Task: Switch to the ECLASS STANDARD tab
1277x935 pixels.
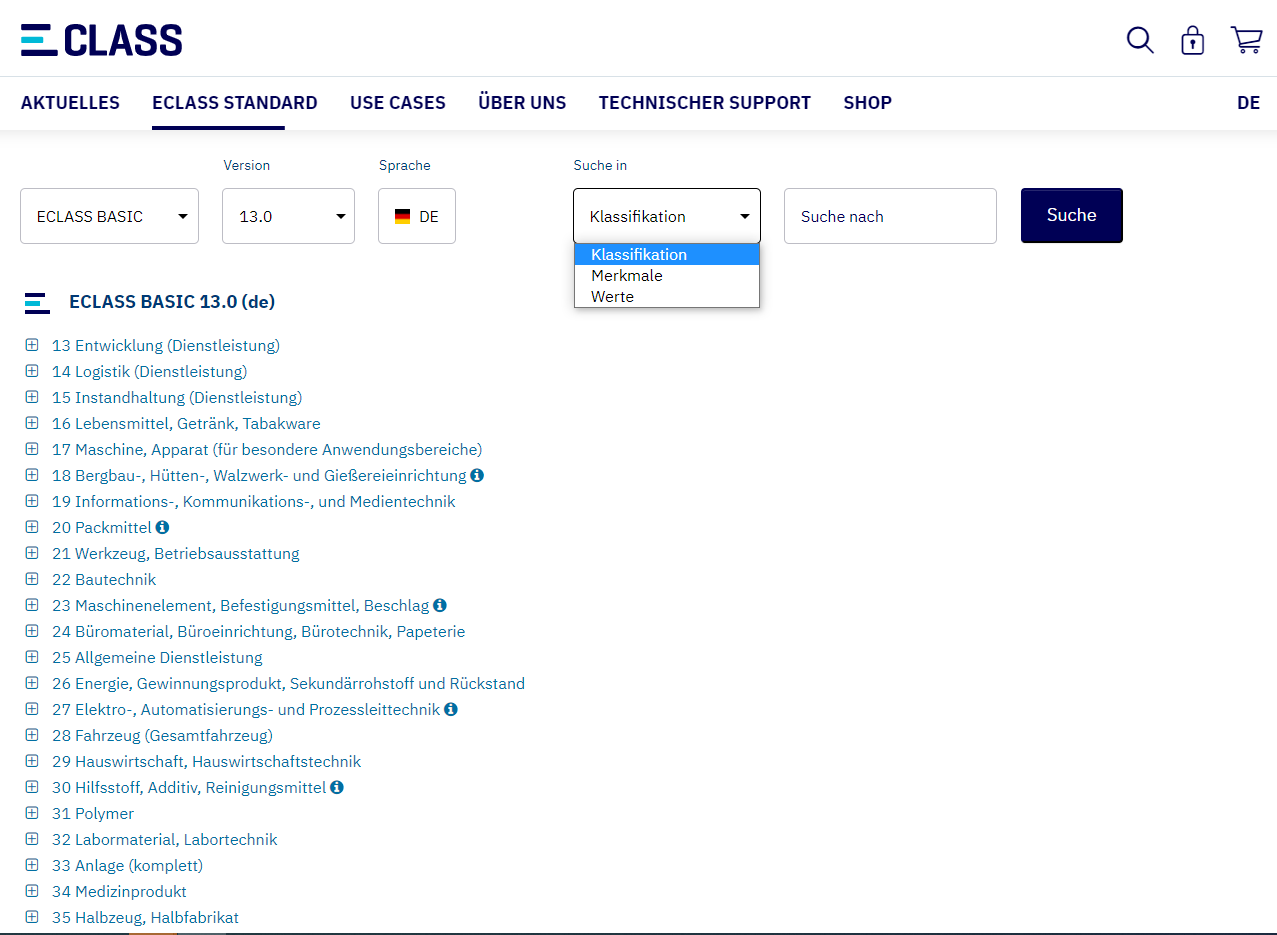Action: 234,102
